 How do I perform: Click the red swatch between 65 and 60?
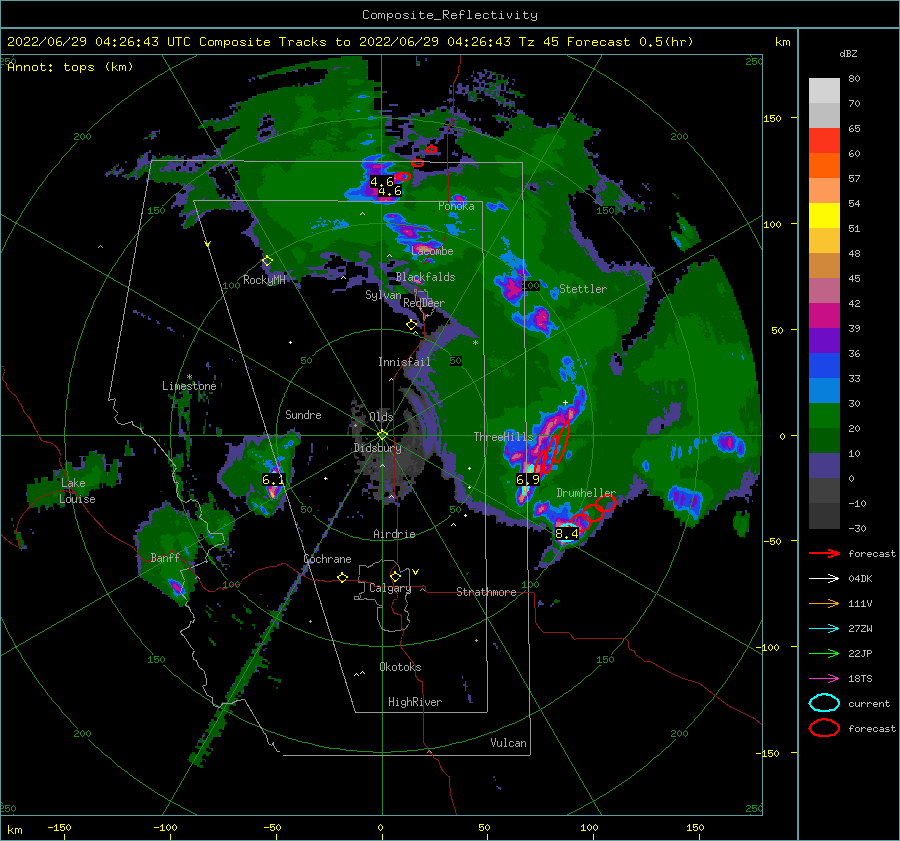[x=824, y=141]
